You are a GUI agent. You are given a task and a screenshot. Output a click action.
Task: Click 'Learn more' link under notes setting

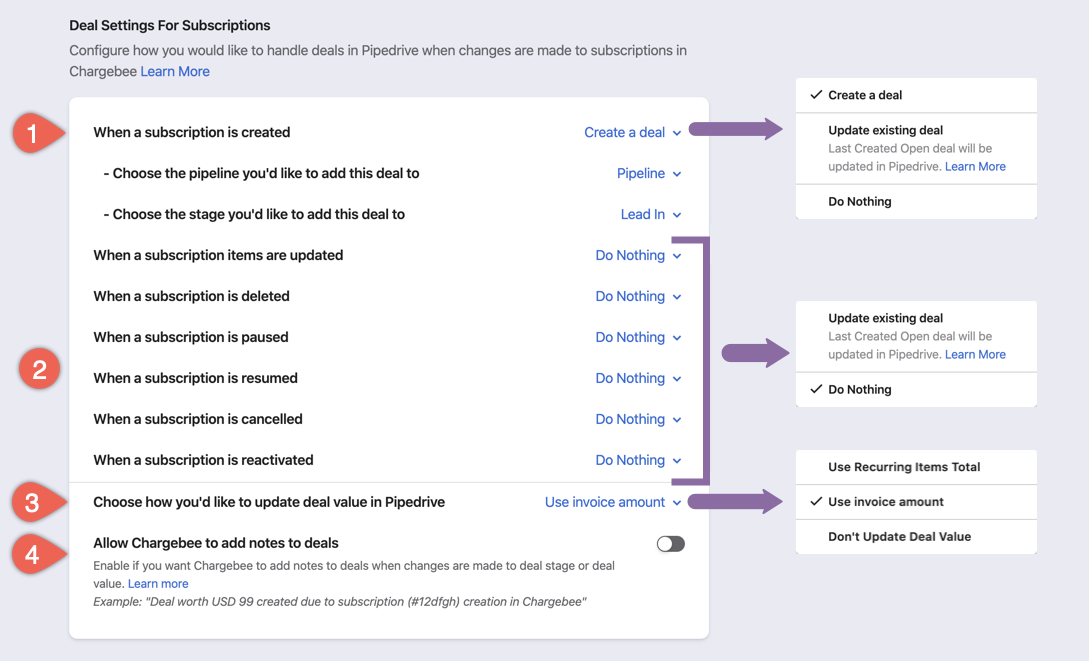click(158, 583)
